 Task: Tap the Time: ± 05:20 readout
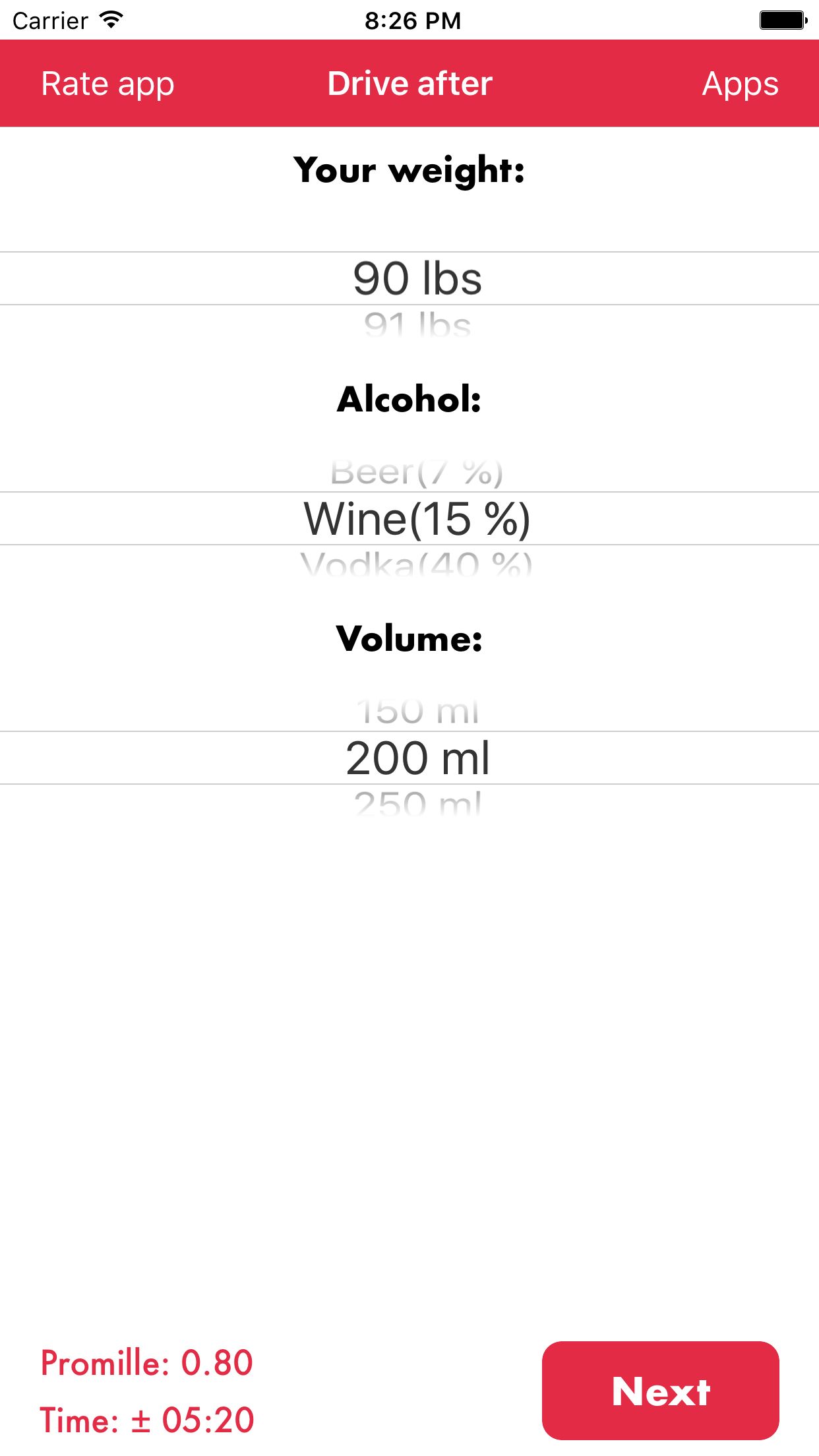click(147, 1420)
